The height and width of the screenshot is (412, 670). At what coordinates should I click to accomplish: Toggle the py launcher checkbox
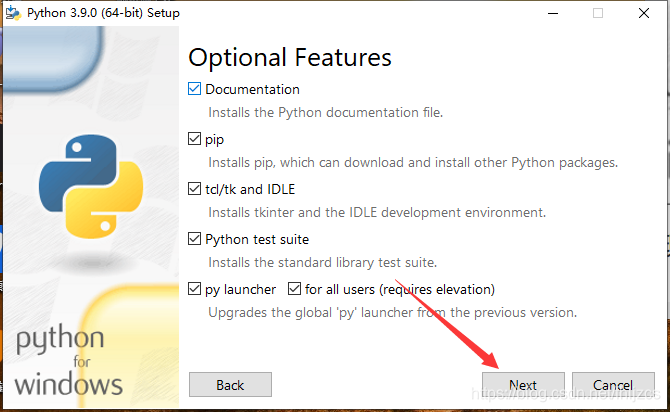click(x=194, y=289)
